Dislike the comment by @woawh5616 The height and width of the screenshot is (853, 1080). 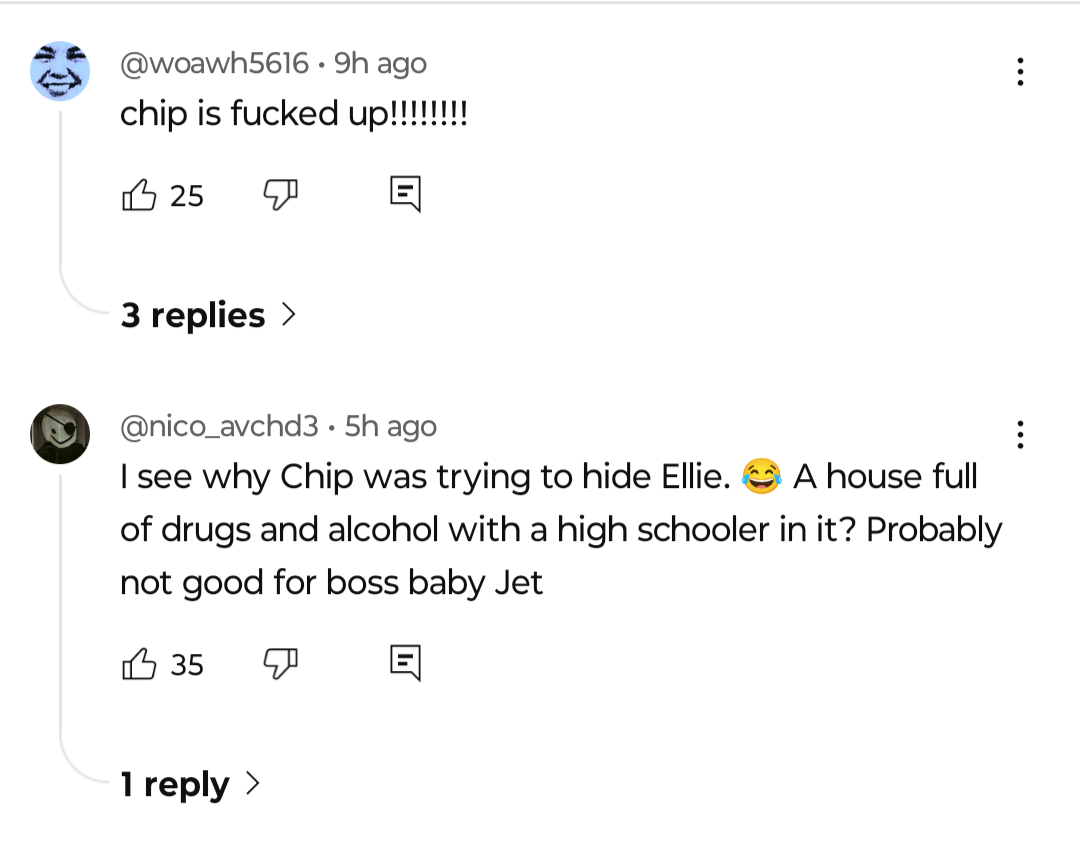point(280,195)
